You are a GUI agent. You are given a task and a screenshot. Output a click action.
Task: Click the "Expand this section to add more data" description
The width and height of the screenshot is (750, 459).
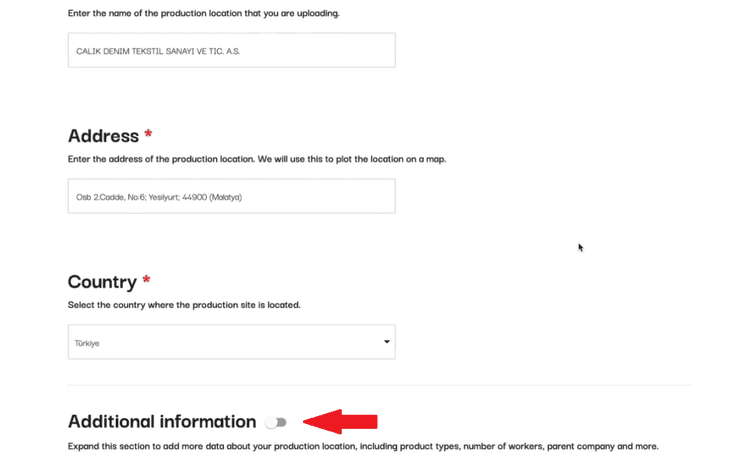363,446
